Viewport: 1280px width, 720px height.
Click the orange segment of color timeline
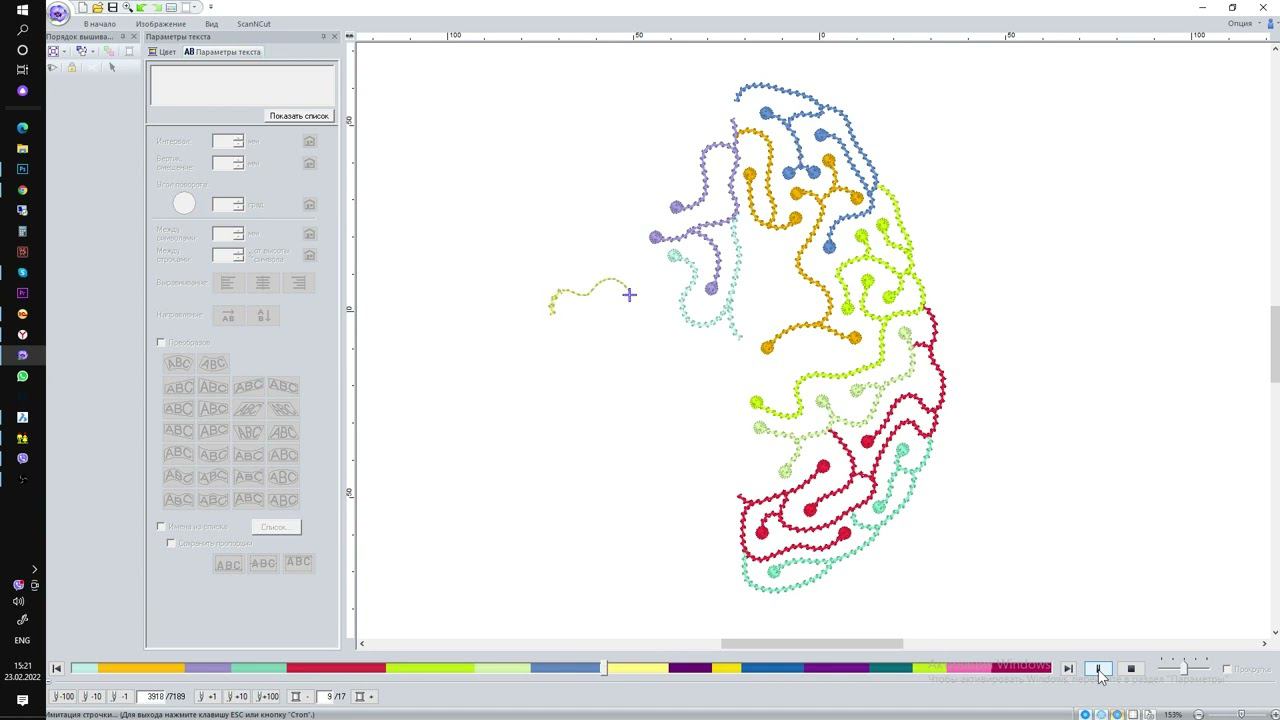tap(141, 668)
